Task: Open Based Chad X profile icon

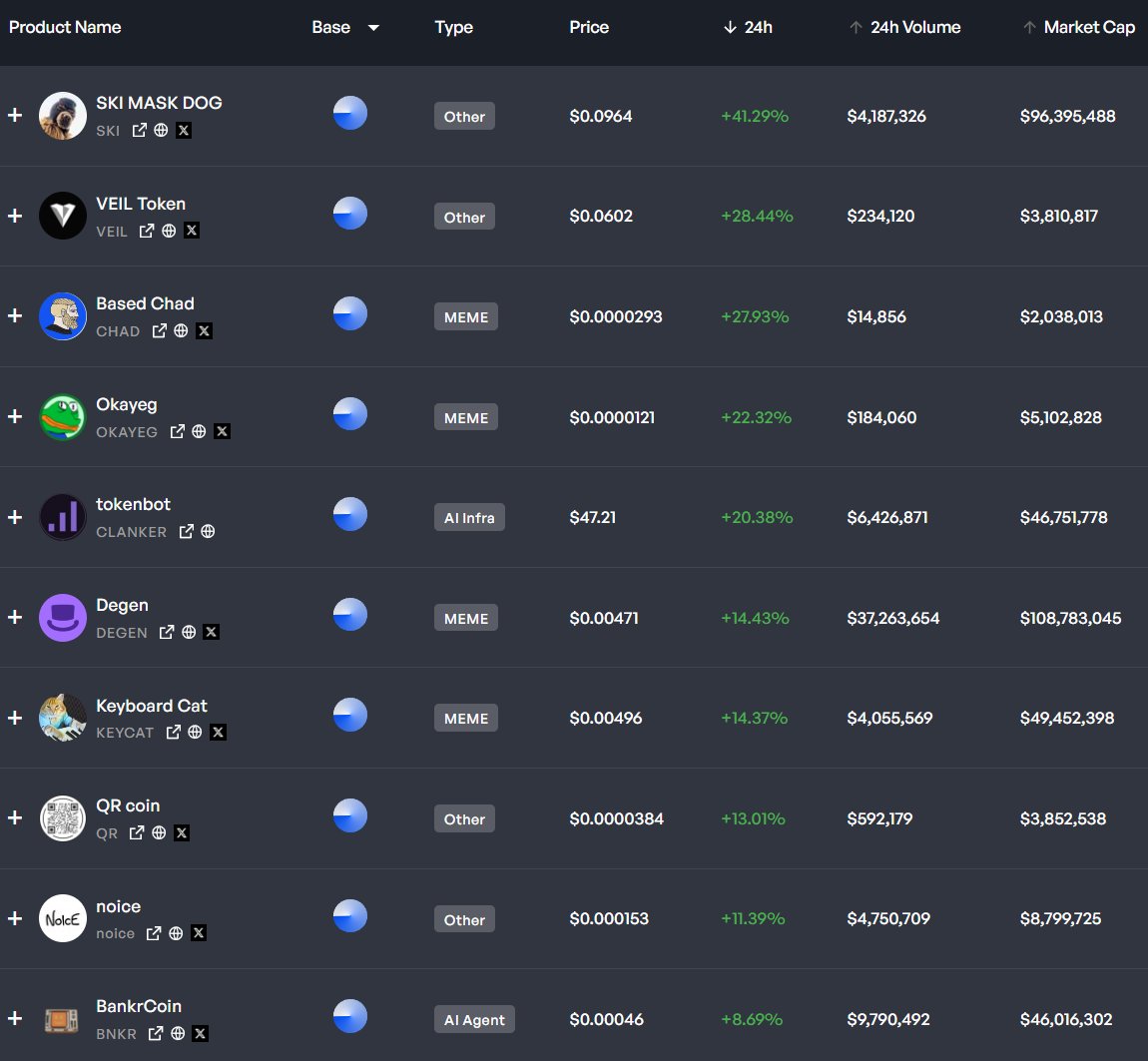Action: click(205, 331)
